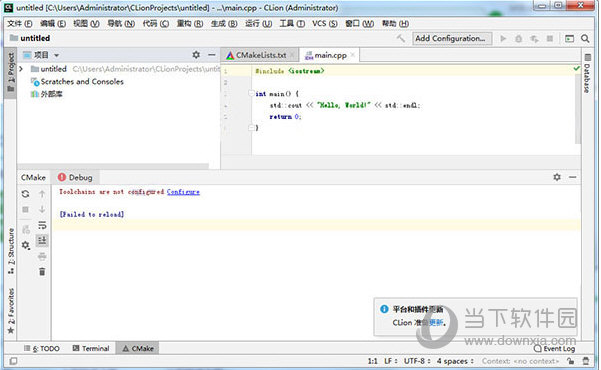Open the 编辑 (E) menu
Viewport: 601px width, 370px height.
53,23
